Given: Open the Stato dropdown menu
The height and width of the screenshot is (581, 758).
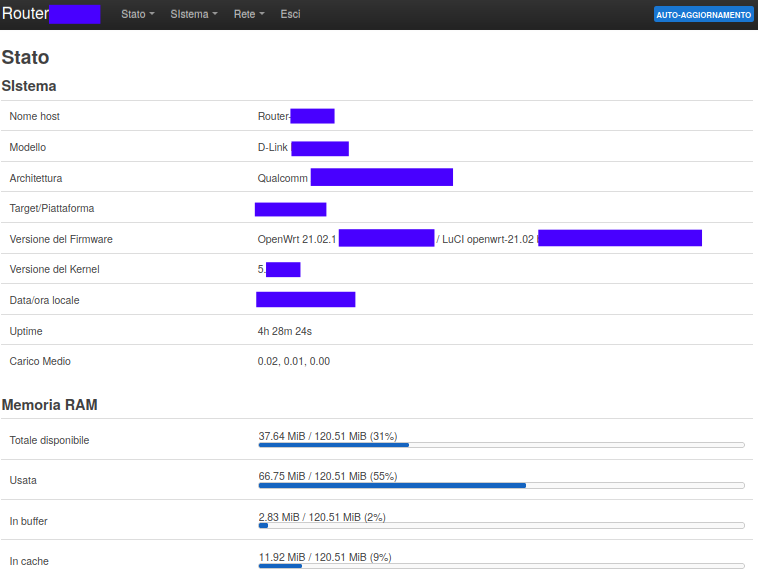Looking at the screenshot, I should point(137,15).
